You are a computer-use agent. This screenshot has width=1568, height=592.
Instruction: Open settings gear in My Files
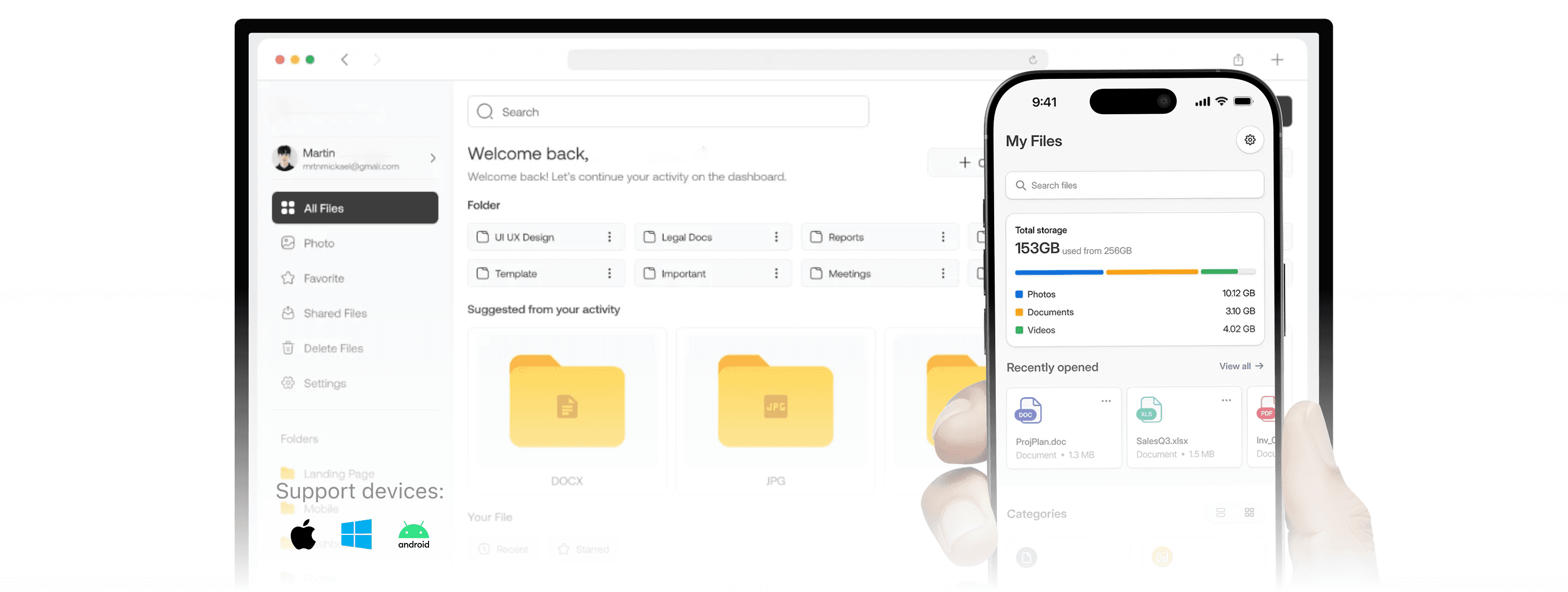1249,140
